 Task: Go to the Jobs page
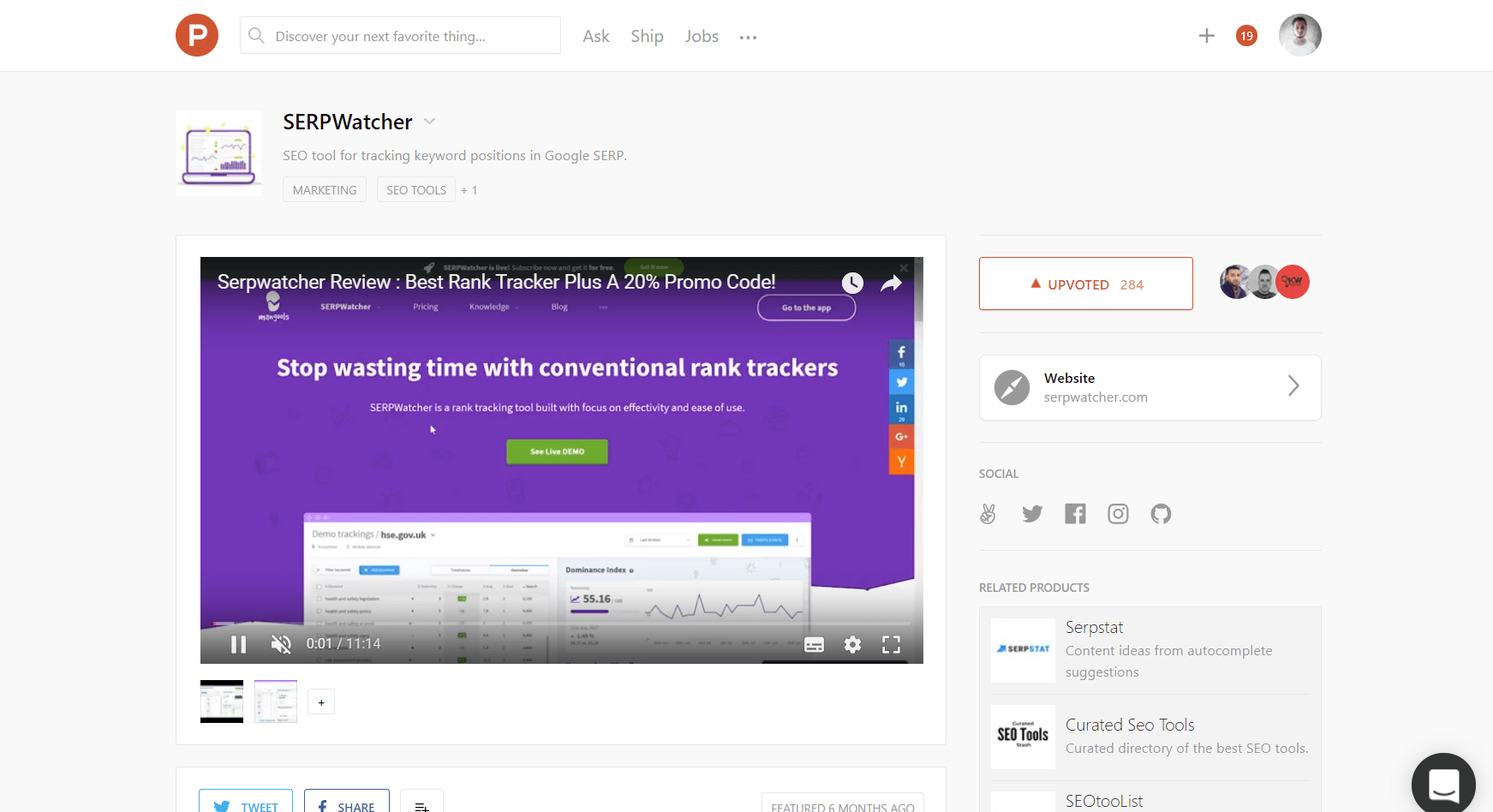tap(701, 36)
